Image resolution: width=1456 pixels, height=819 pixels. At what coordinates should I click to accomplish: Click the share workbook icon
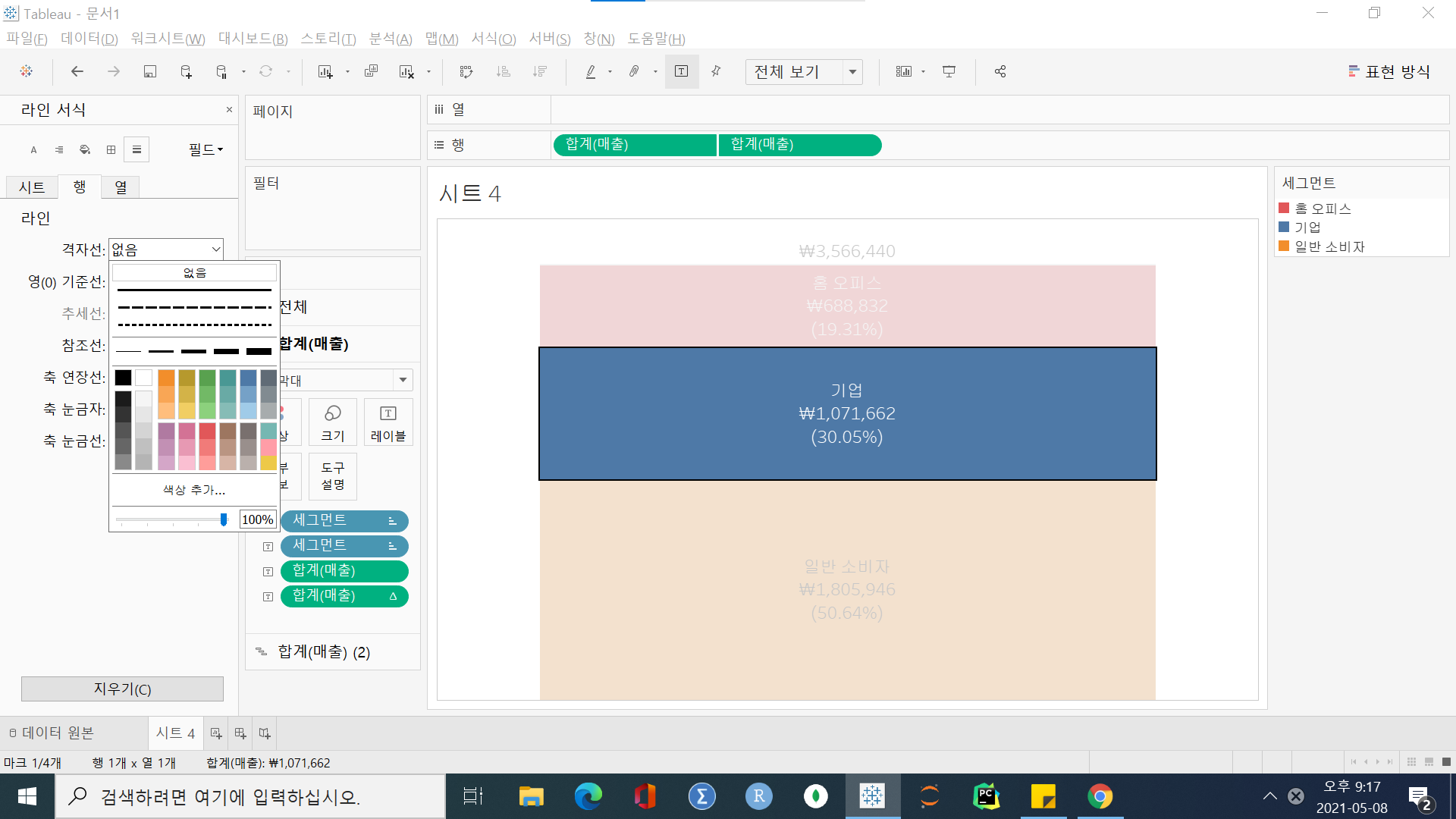(1000, 71)
